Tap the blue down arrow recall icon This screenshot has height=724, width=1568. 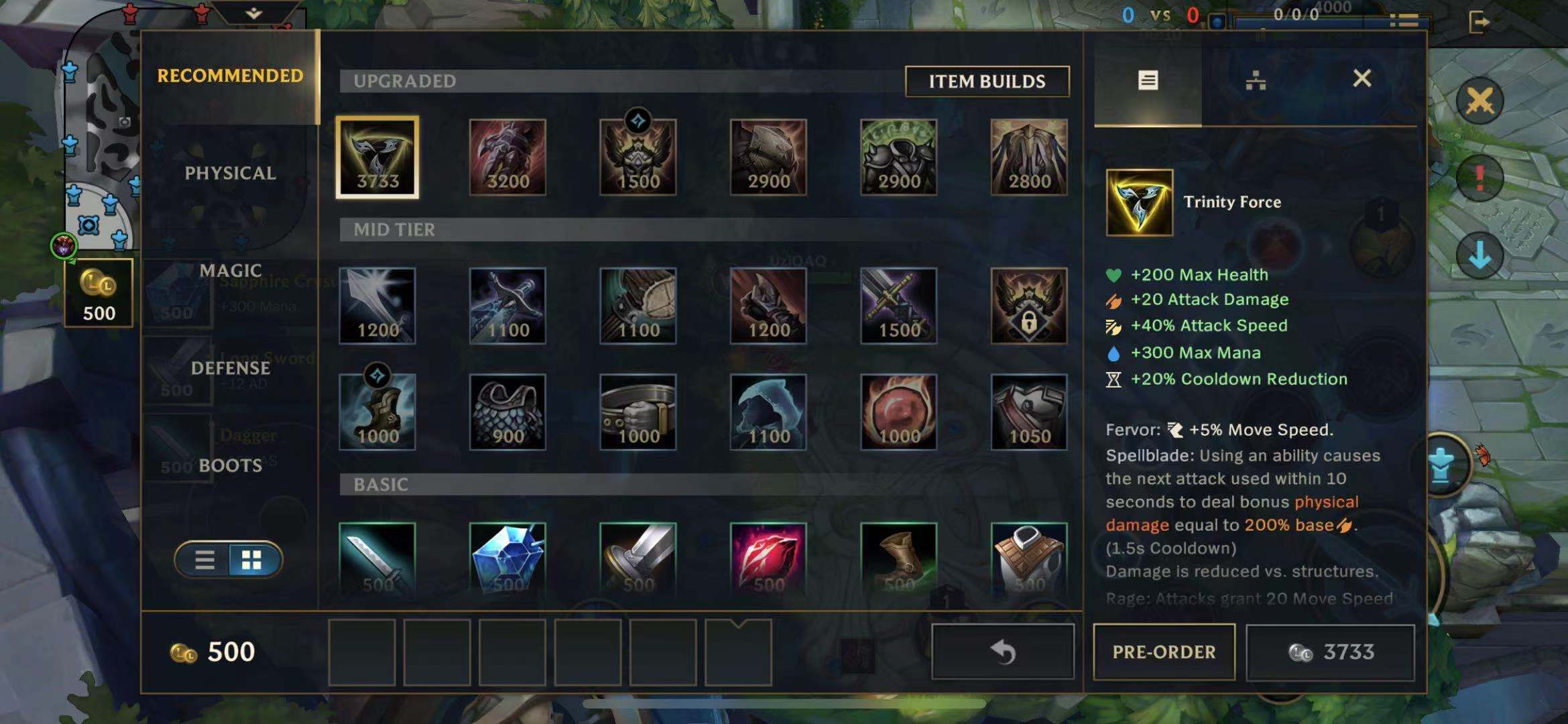point(1480,255)
